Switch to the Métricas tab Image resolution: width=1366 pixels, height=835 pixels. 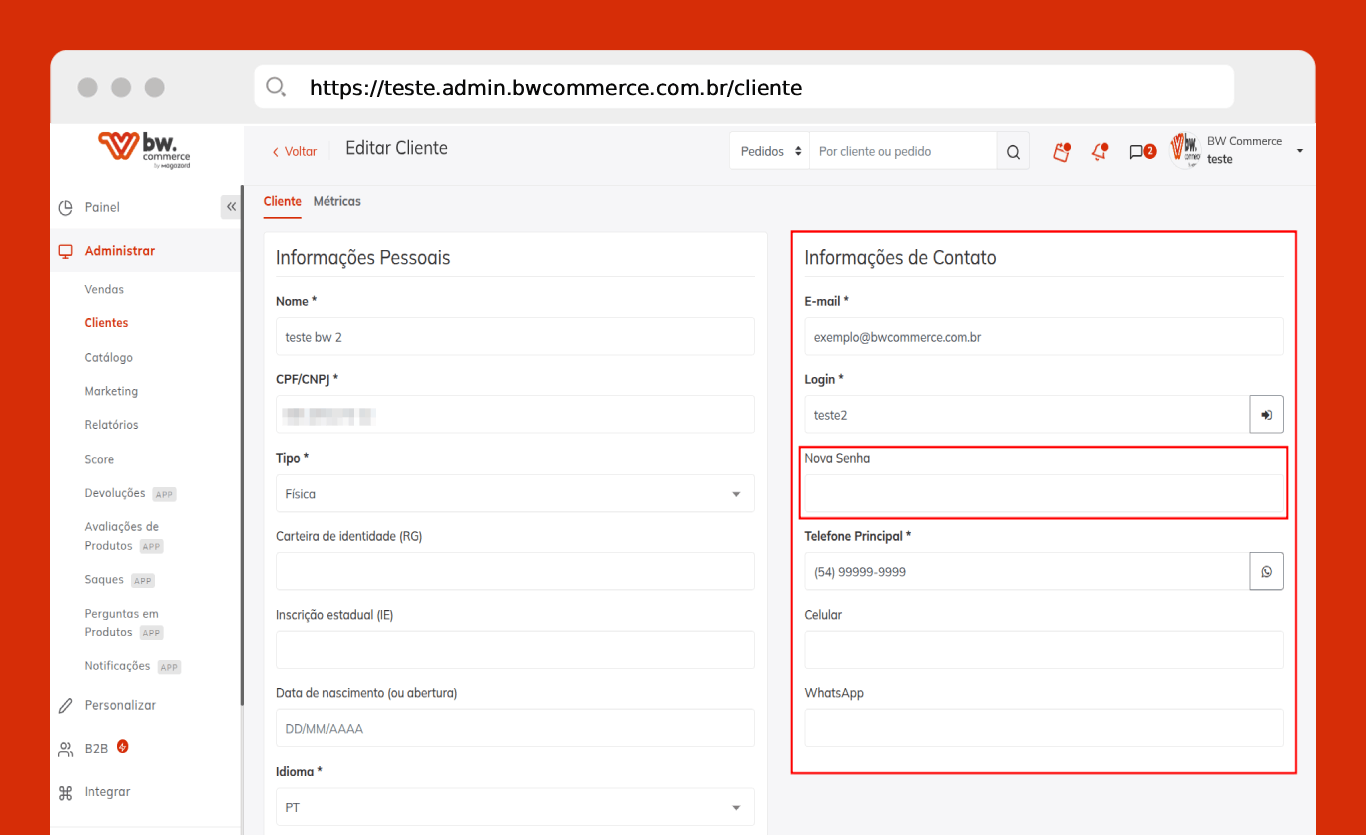[337, 201]
